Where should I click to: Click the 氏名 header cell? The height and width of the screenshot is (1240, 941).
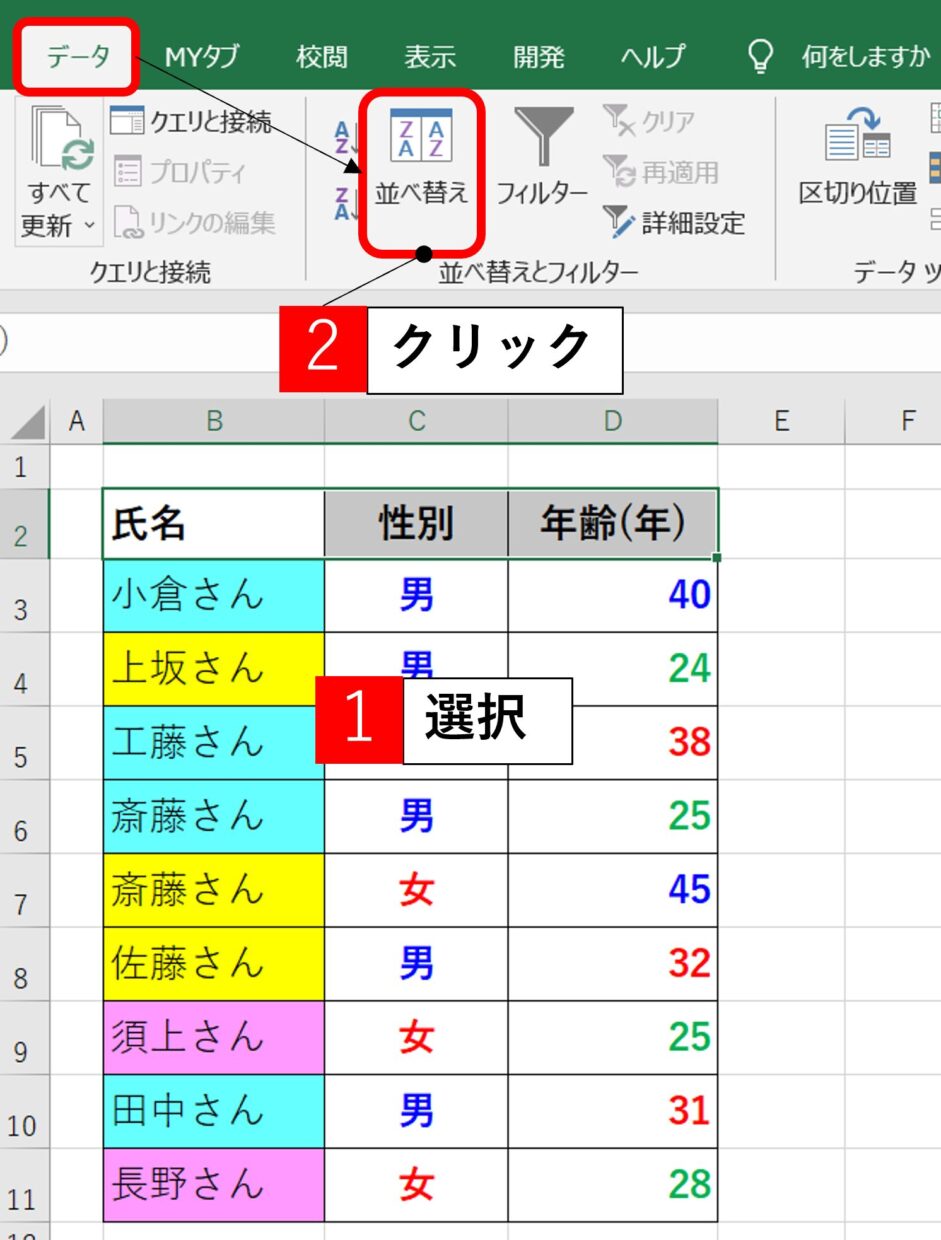pyautogui.click(x=213, y=523)
